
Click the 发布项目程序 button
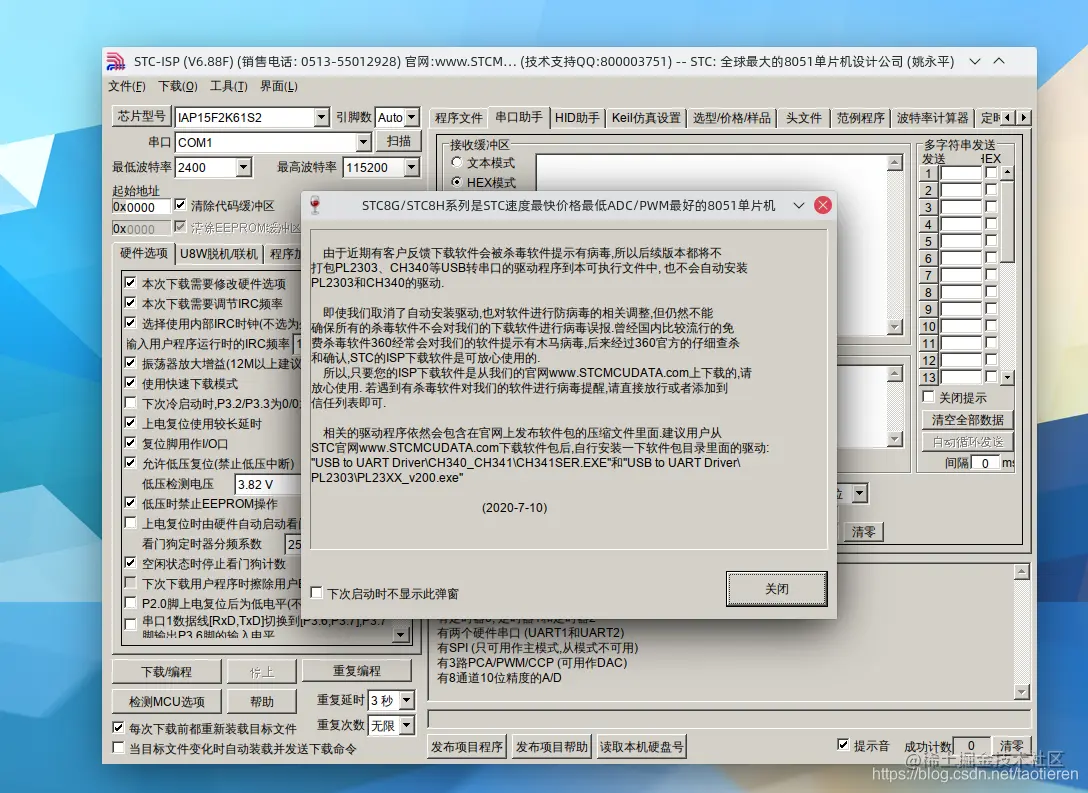[466, 747]
